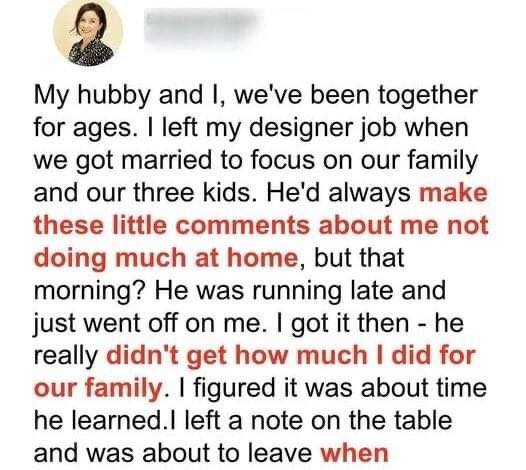Click the phrase 'we got married'
The height and width of the screenshot is (470, 526).
(123, 161)
